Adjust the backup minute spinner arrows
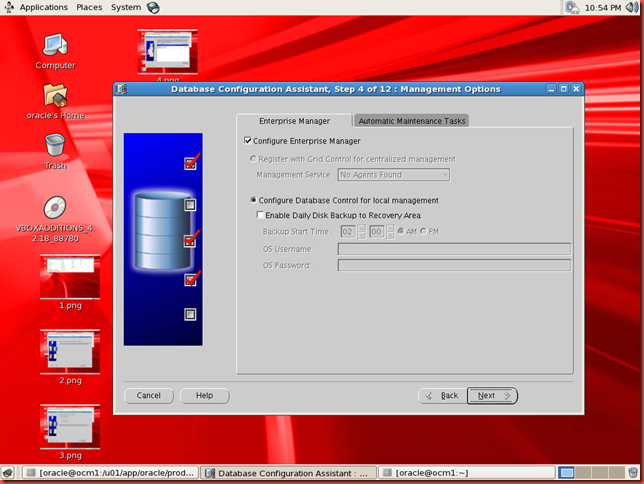 click(390, 232)
